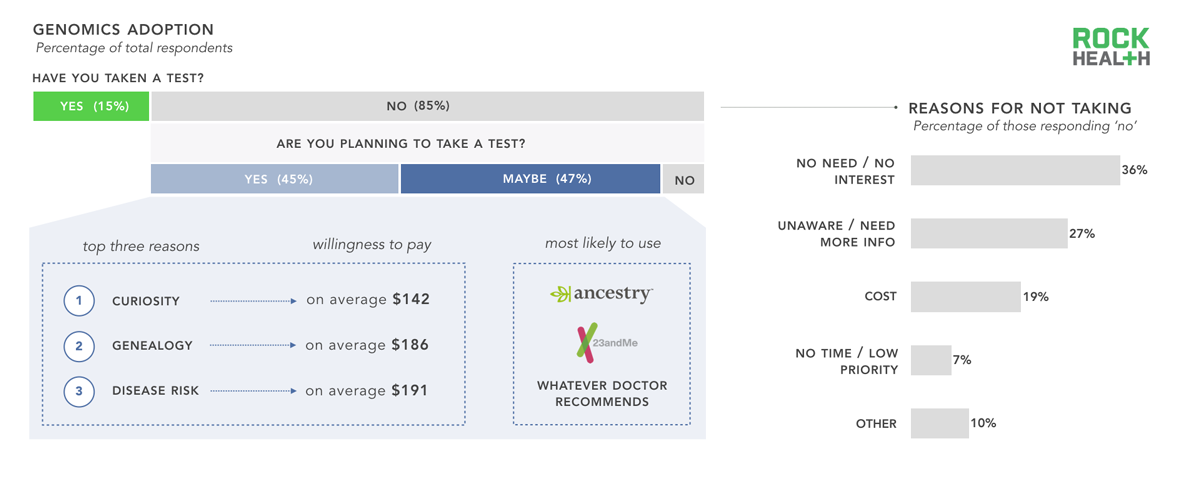Screen dimensions: 1200x500
Task: Click the Rock Health logo
Action: pyautogui.click(x=1111, y=47)
